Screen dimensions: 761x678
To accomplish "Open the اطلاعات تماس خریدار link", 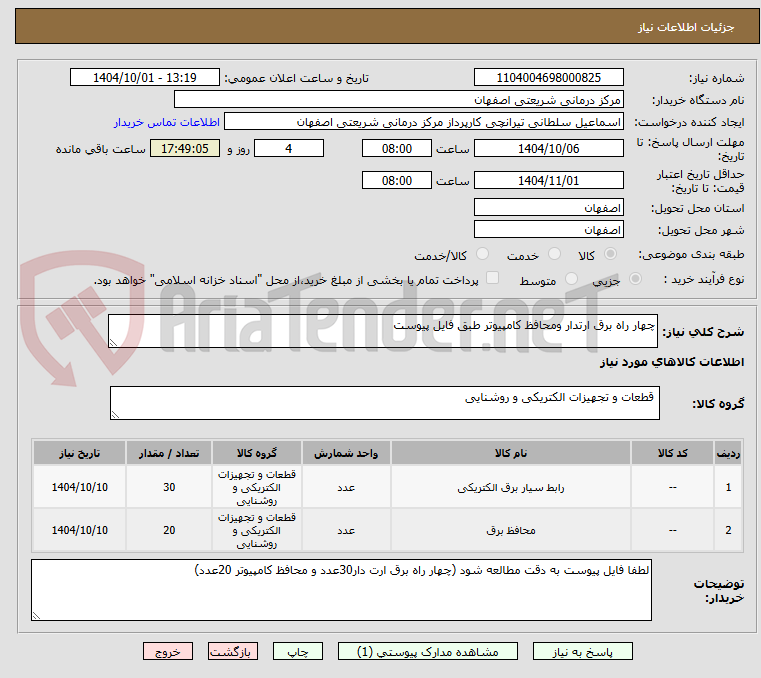I will (x=167, y=122).
